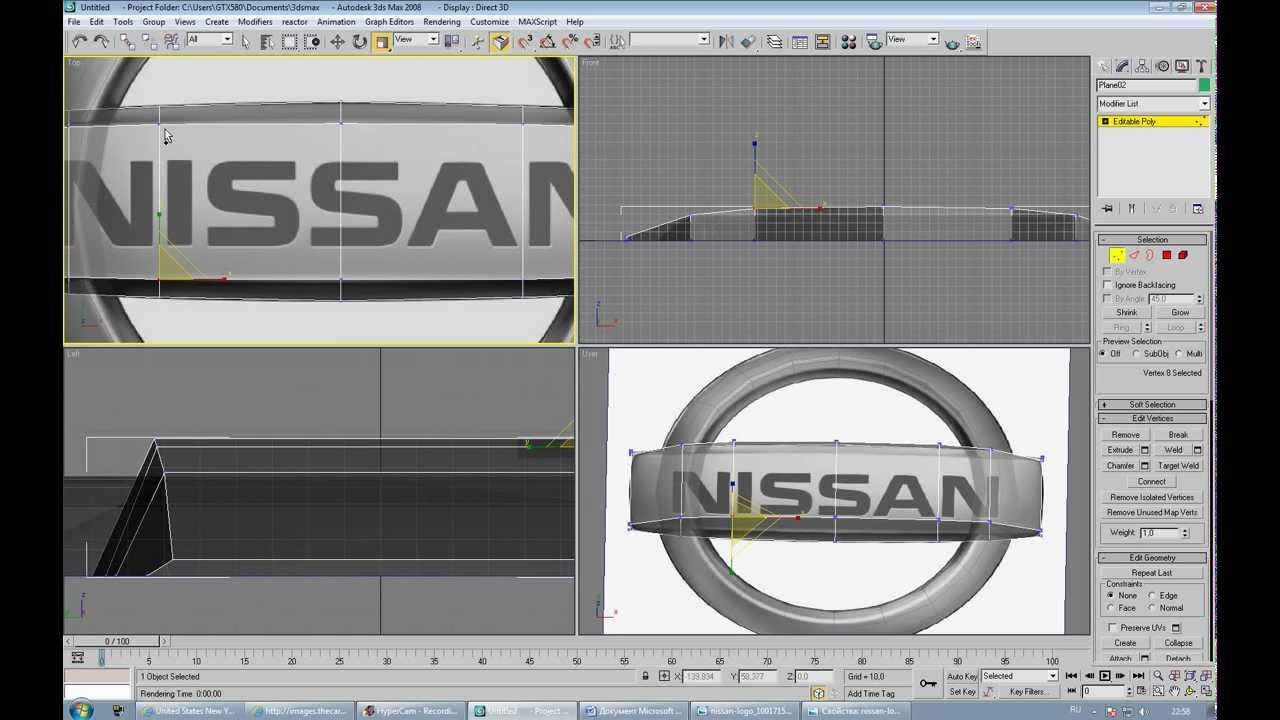This screenshot has height=720, width=1280.
Task: Activate Select and Rotate tool
Action: [x=360, y=41]
